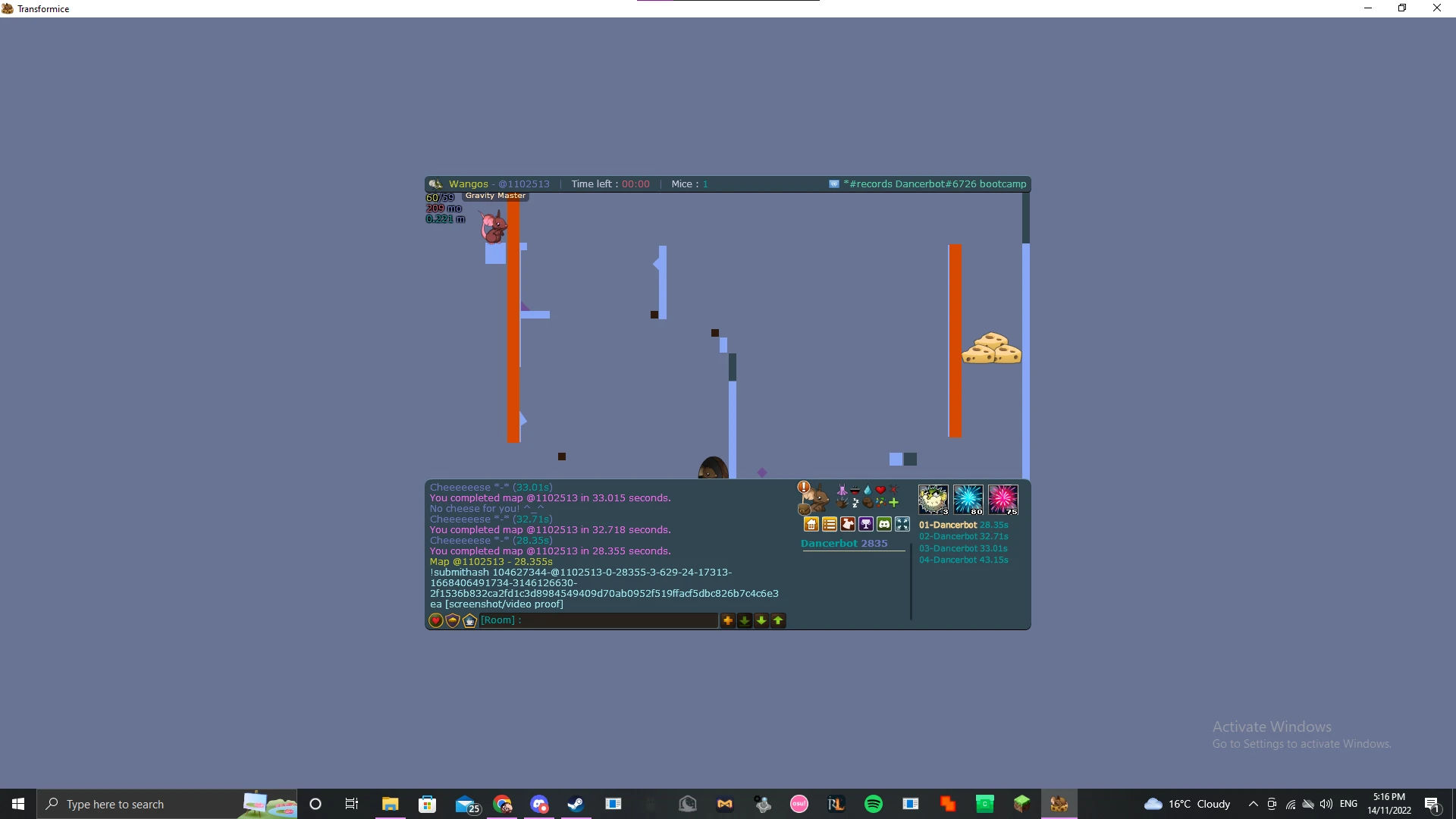This screenshot has width=1456, height=819.
Task: Open more emotes with green plus
Action: 893,502
